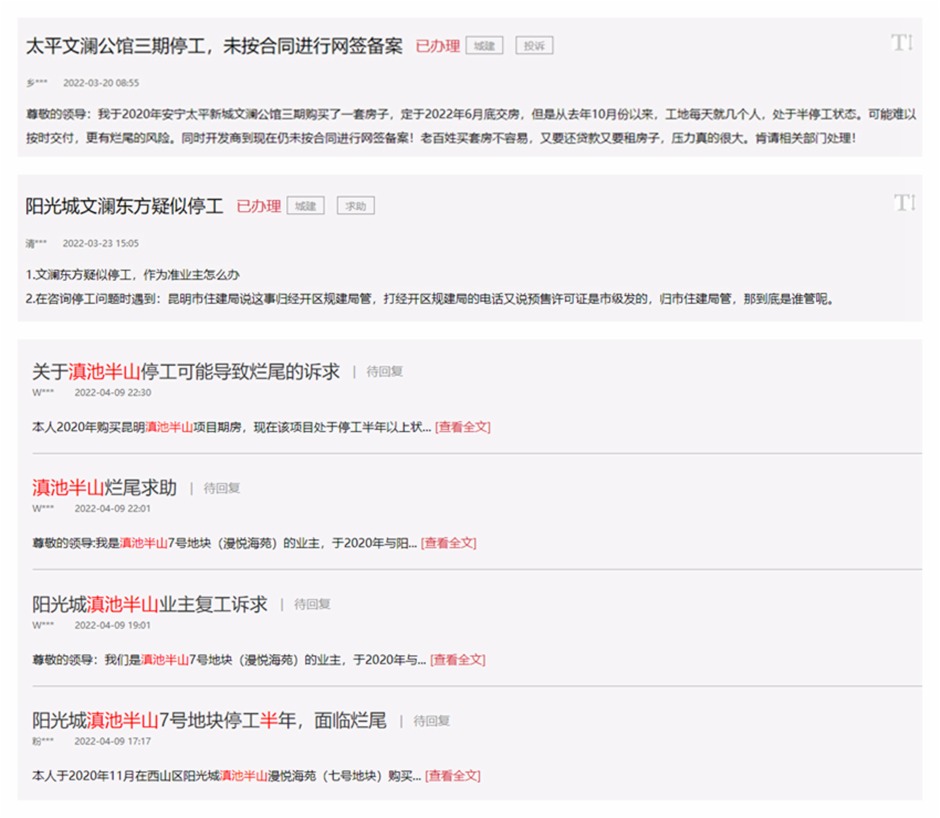Click 已办理 status on 太平文澜公馆 post

point(437,46)
